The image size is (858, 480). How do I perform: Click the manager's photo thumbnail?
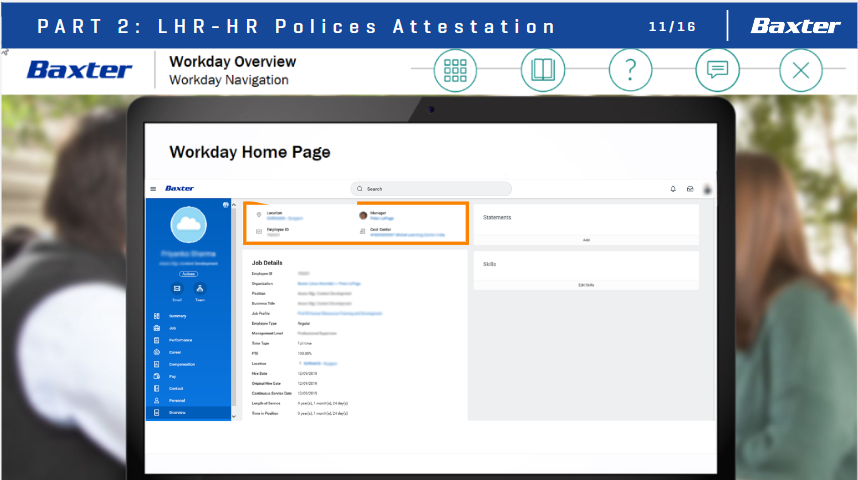363,216
